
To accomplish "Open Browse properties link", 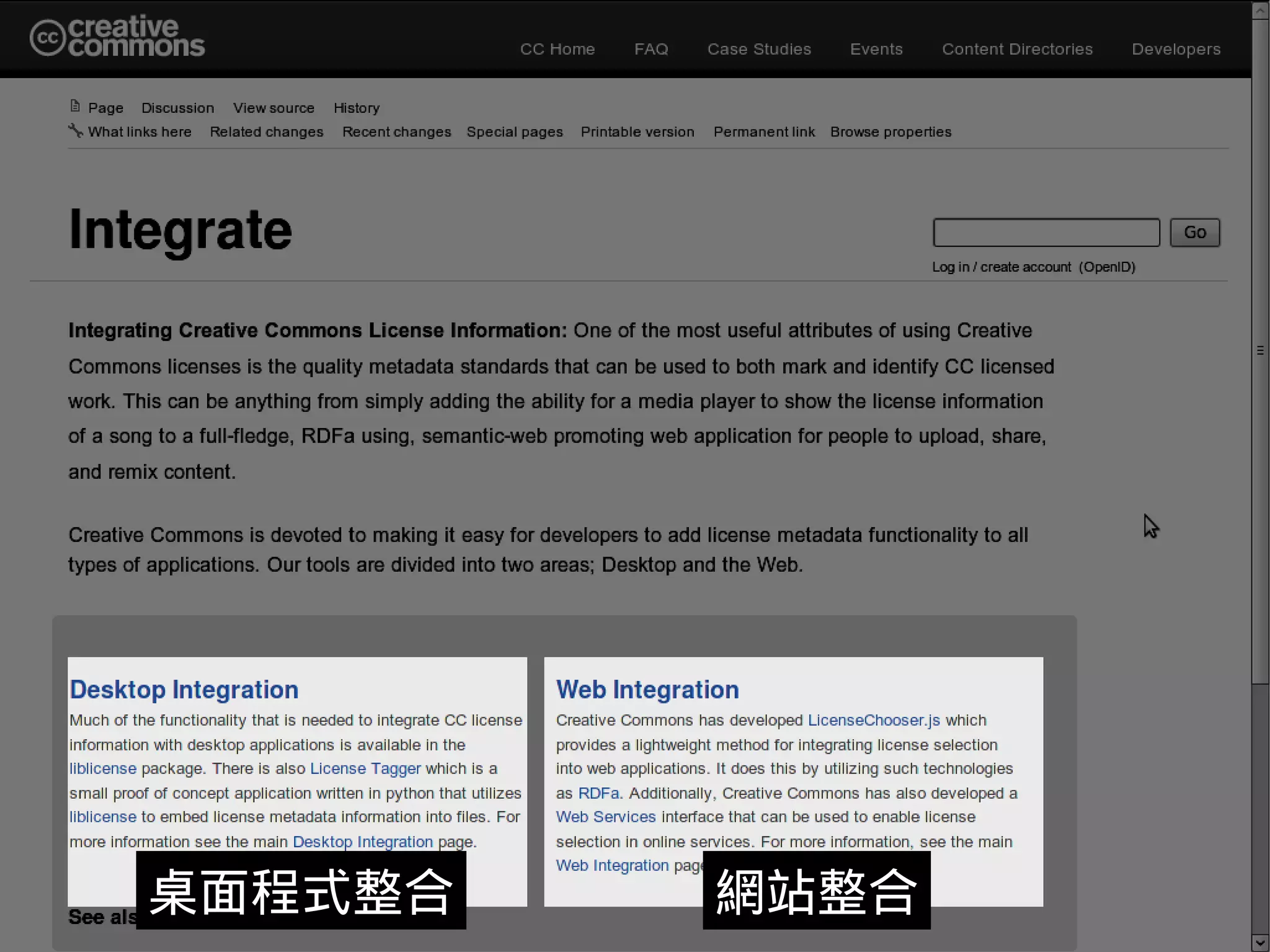I will [x=890, y=131].
